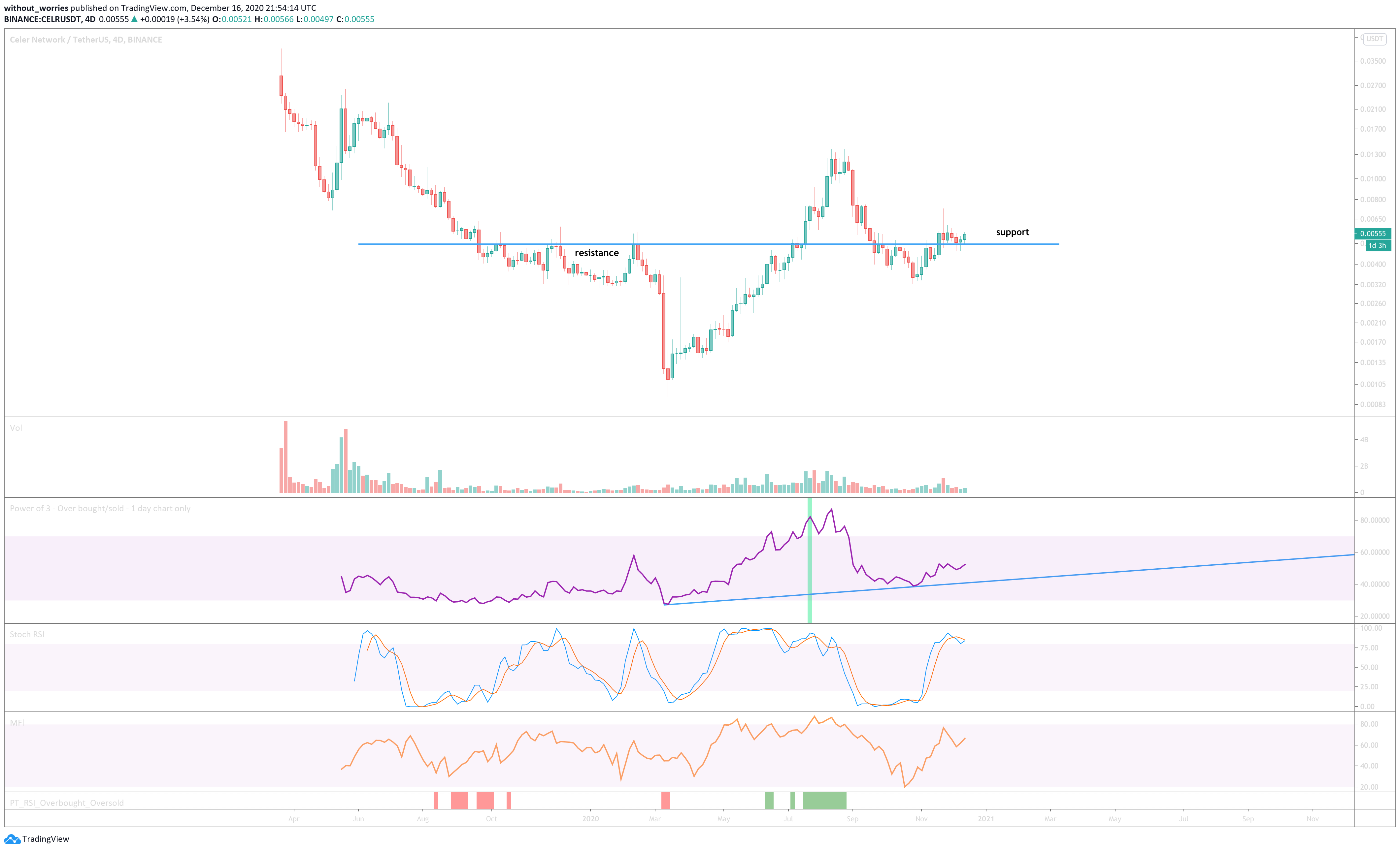Click the 0.00320 price axis label
The width and height of the screenshot is (1400, 851).
1372,284
